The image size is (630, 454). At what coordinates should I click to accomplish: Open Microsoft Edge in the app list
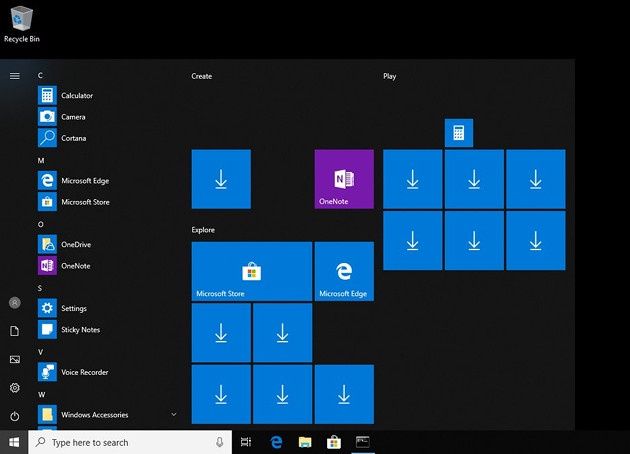74,181
